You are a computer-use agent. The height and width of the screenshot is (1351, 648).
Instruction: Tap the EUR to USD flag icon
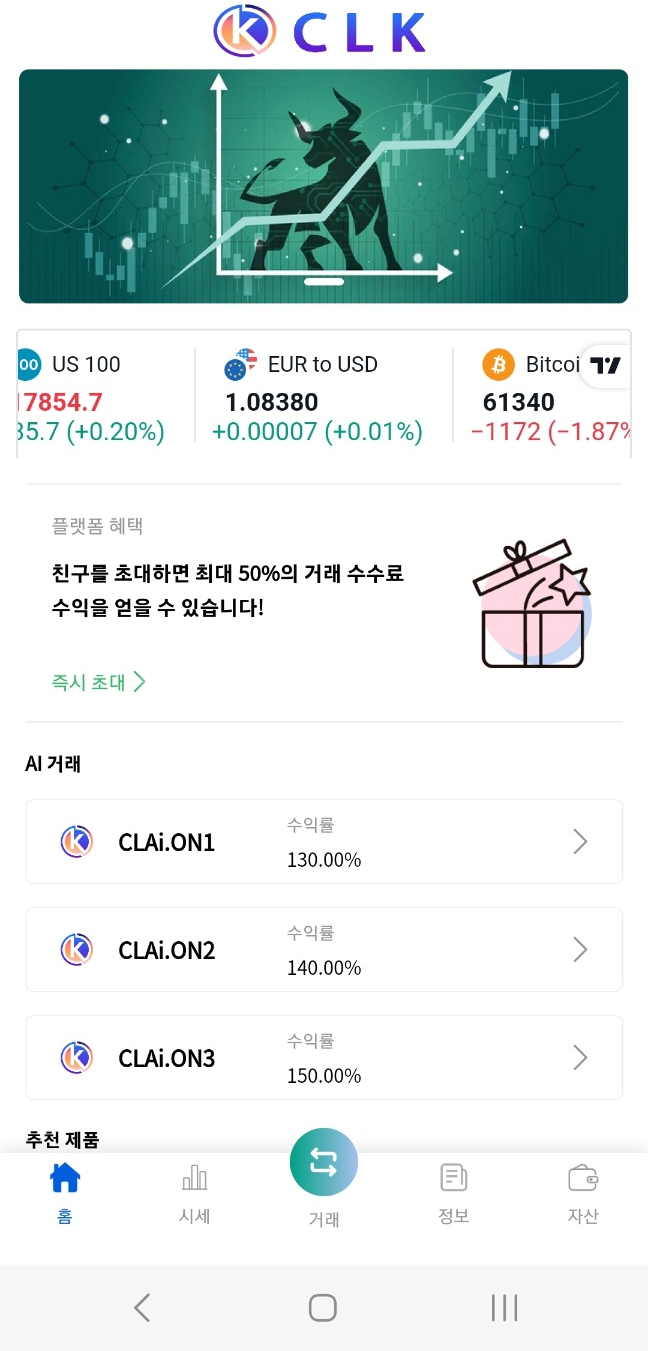[240, 365]
